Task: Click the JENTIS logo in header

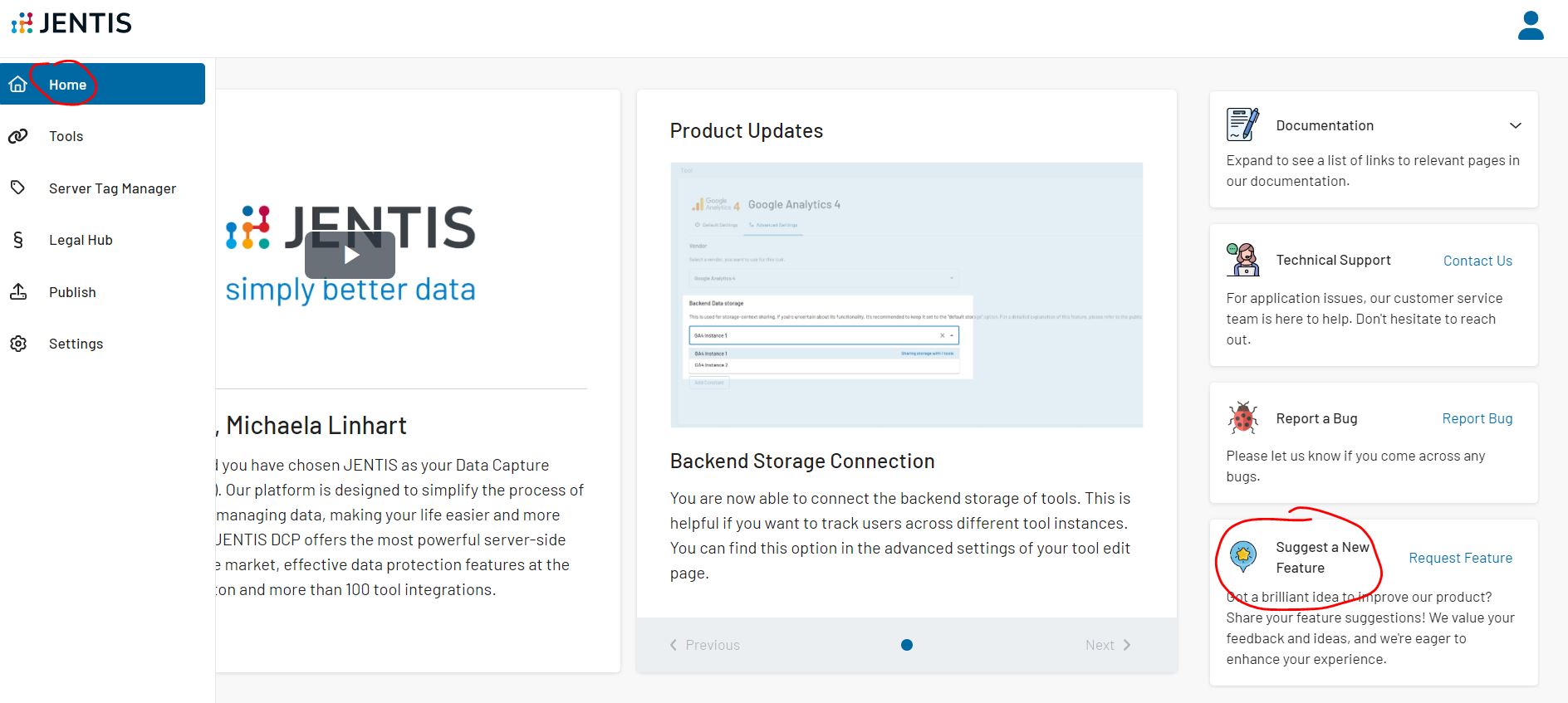Action: 71,23
